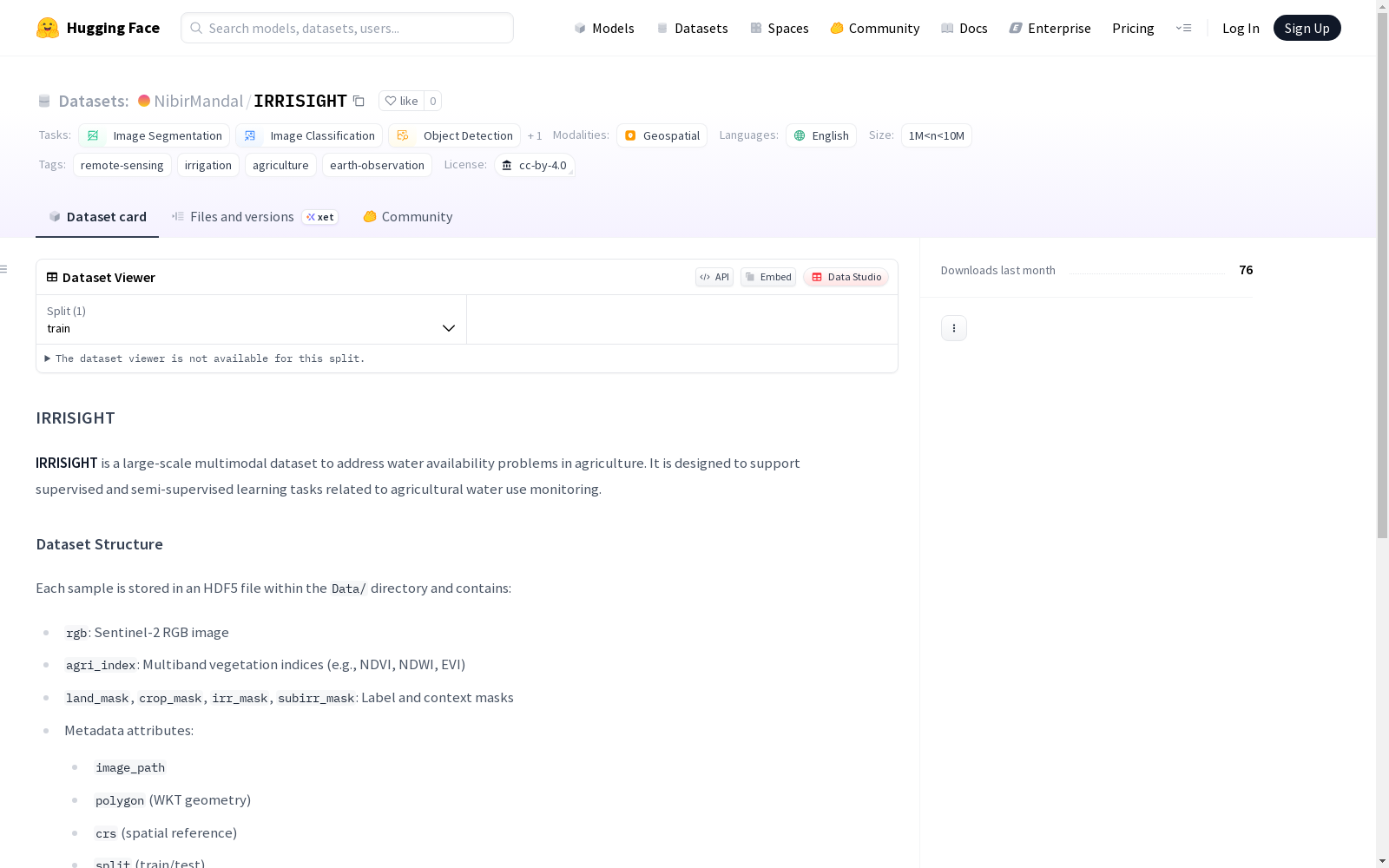
Task: Click the Image Segmentation task icon
Action: tap(93, 135)
